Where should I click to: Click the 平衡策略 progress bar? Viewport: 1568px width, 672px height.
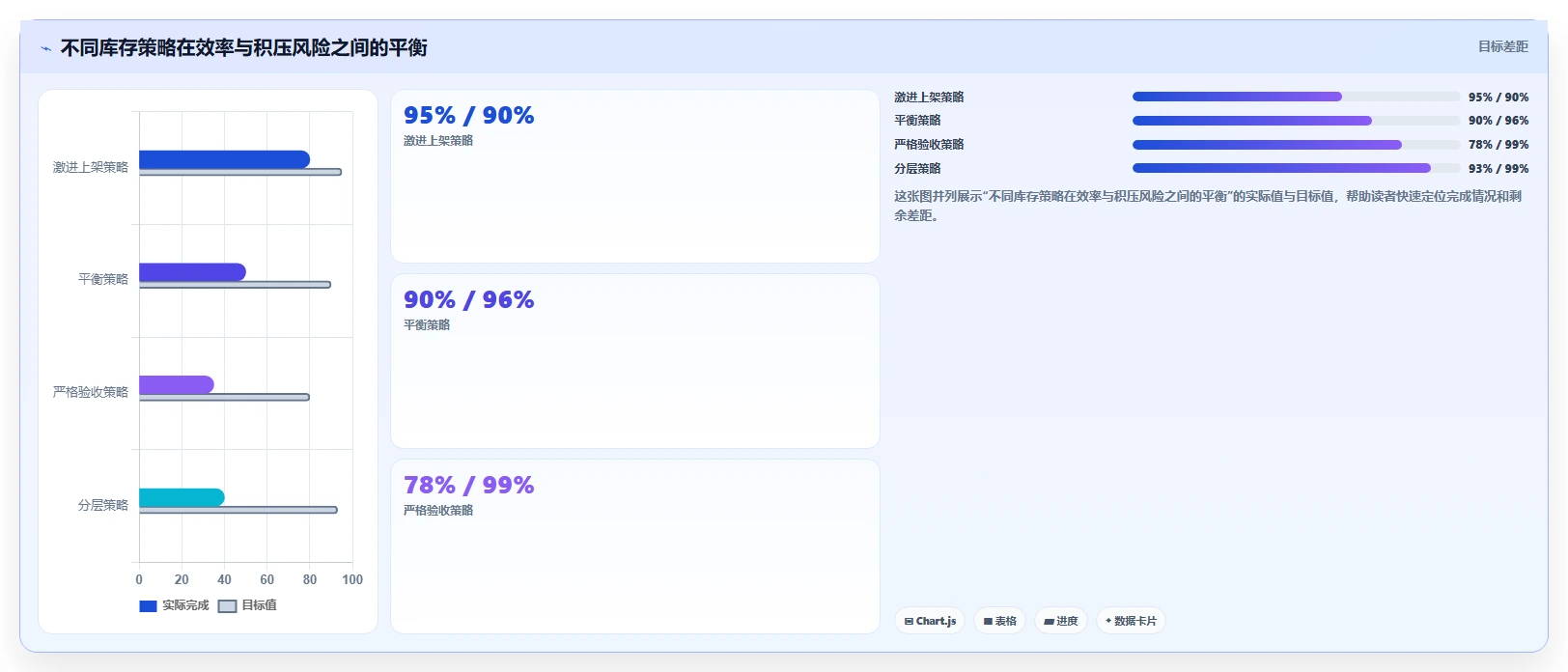click(x=1296, y=121)
